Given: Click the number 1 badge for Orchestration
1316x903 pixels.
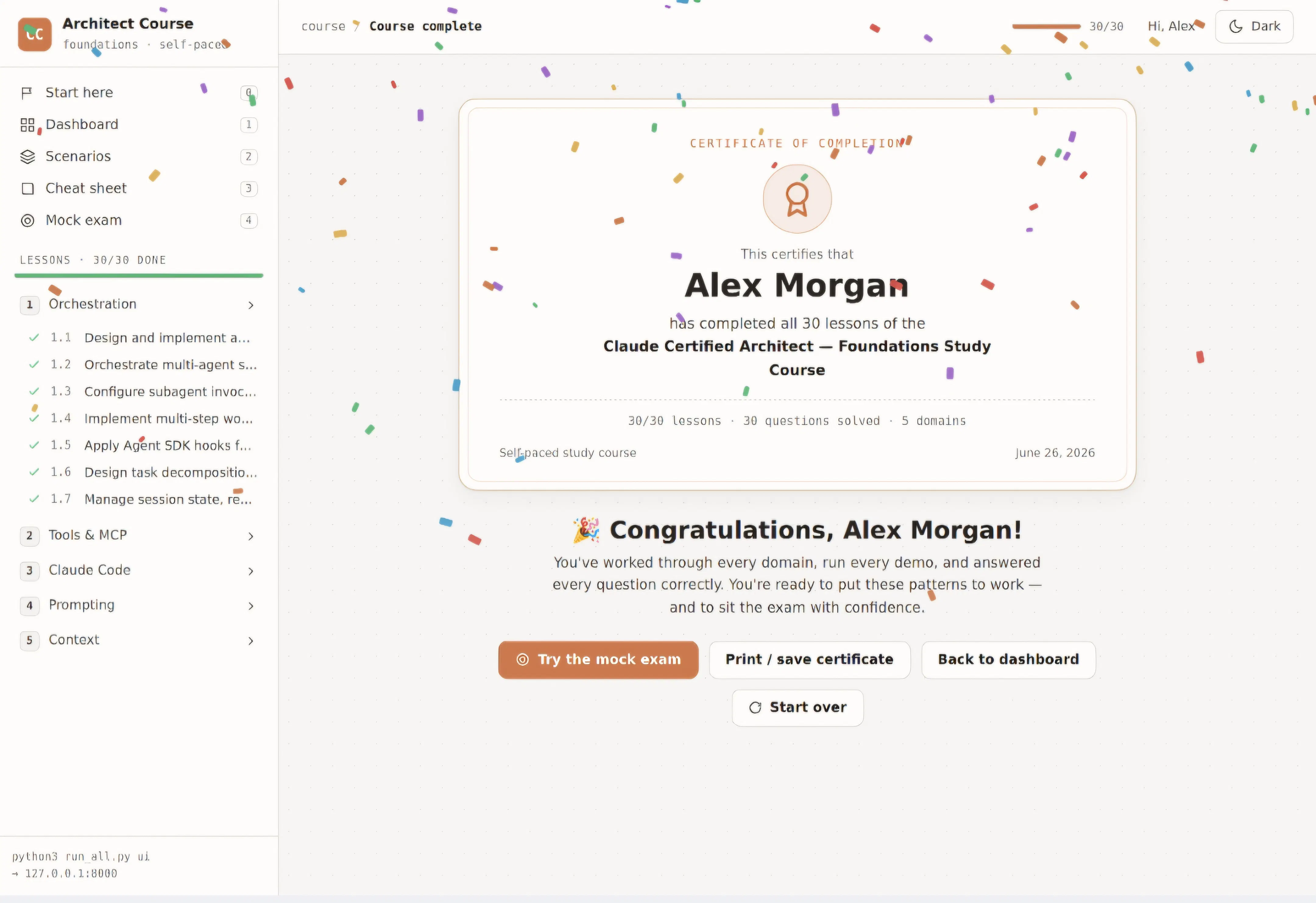Looking at the screenshot, I should (x=30, y=305).
